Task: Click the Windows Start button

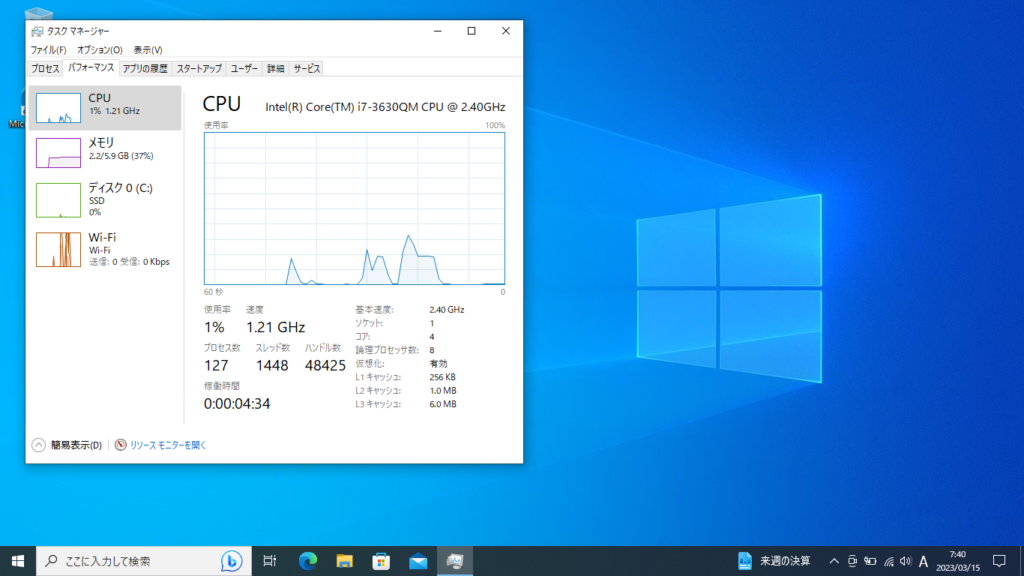Action: tap(18, 560)
